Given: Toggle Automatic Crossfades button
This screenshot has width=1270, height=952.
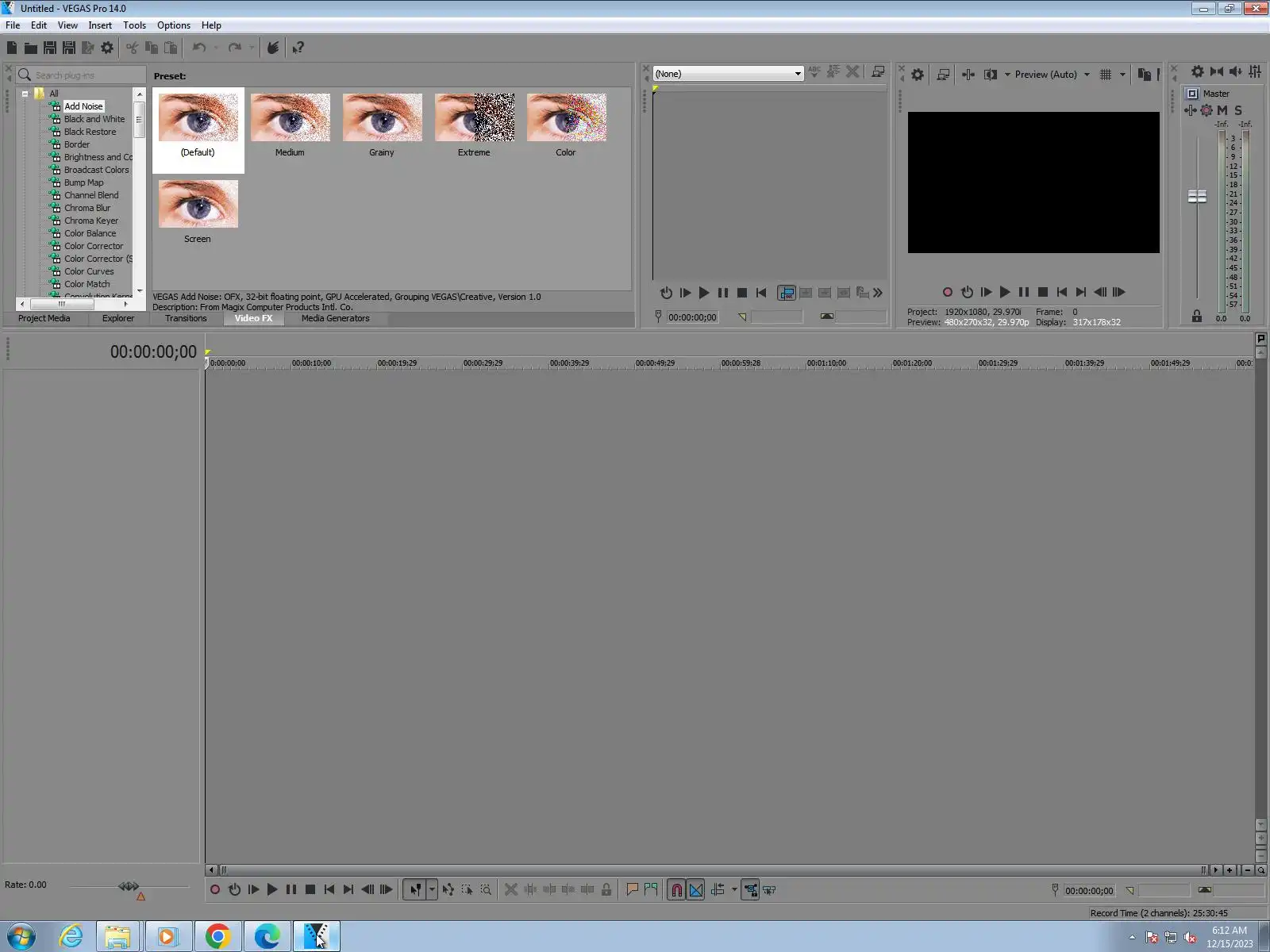Looking at the screenshot, I should (695, 890).
